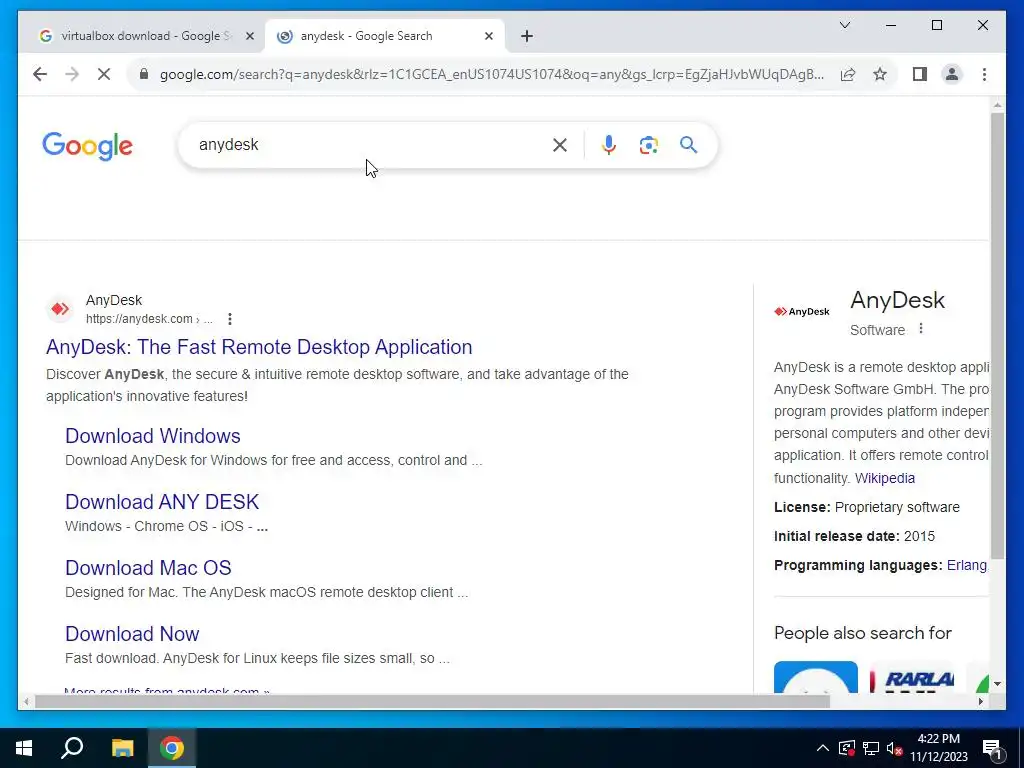Open Chrome three-dot menu
This screenshot has width=1024, height=768.
984,74
